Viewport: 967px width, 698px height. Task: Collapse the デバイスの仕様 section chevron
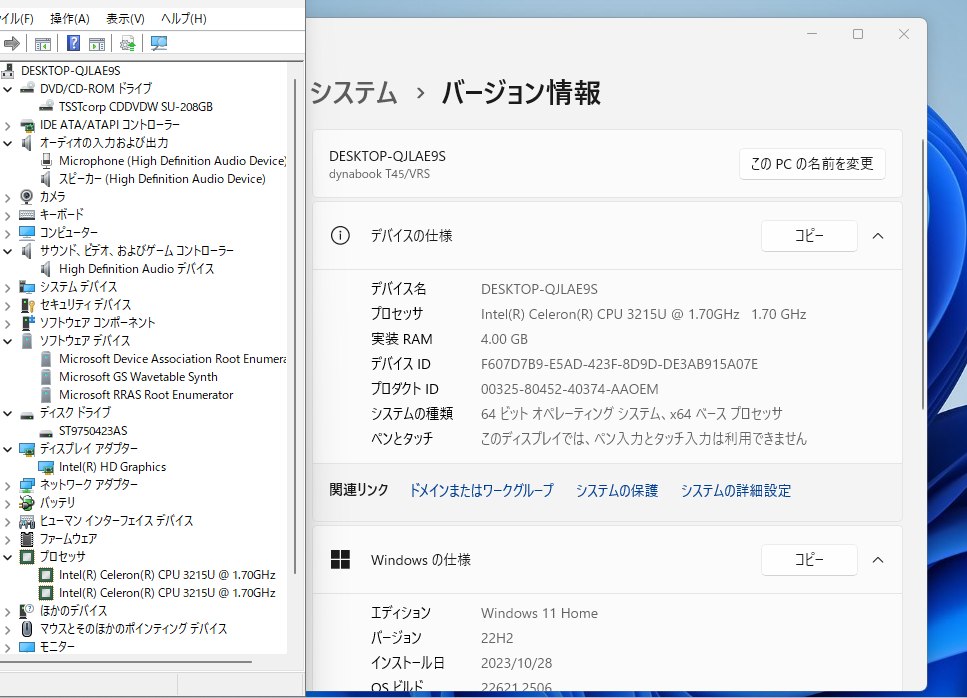878,236
